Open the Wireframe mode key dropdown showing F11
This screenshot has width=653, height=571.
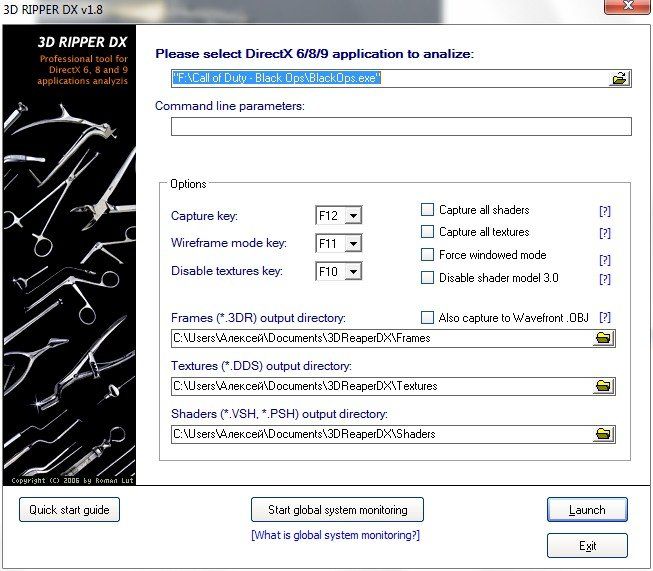pos(354,244)
